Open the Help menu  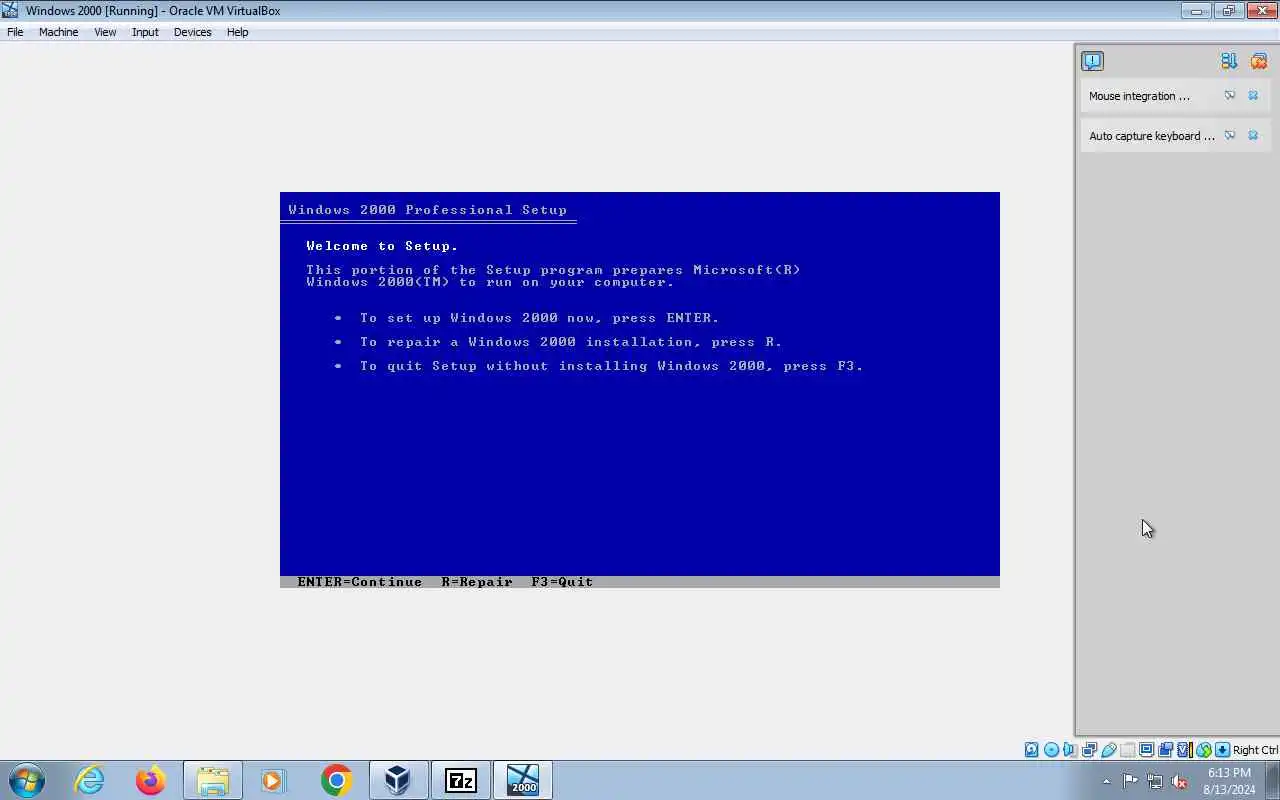click(237, 32)
